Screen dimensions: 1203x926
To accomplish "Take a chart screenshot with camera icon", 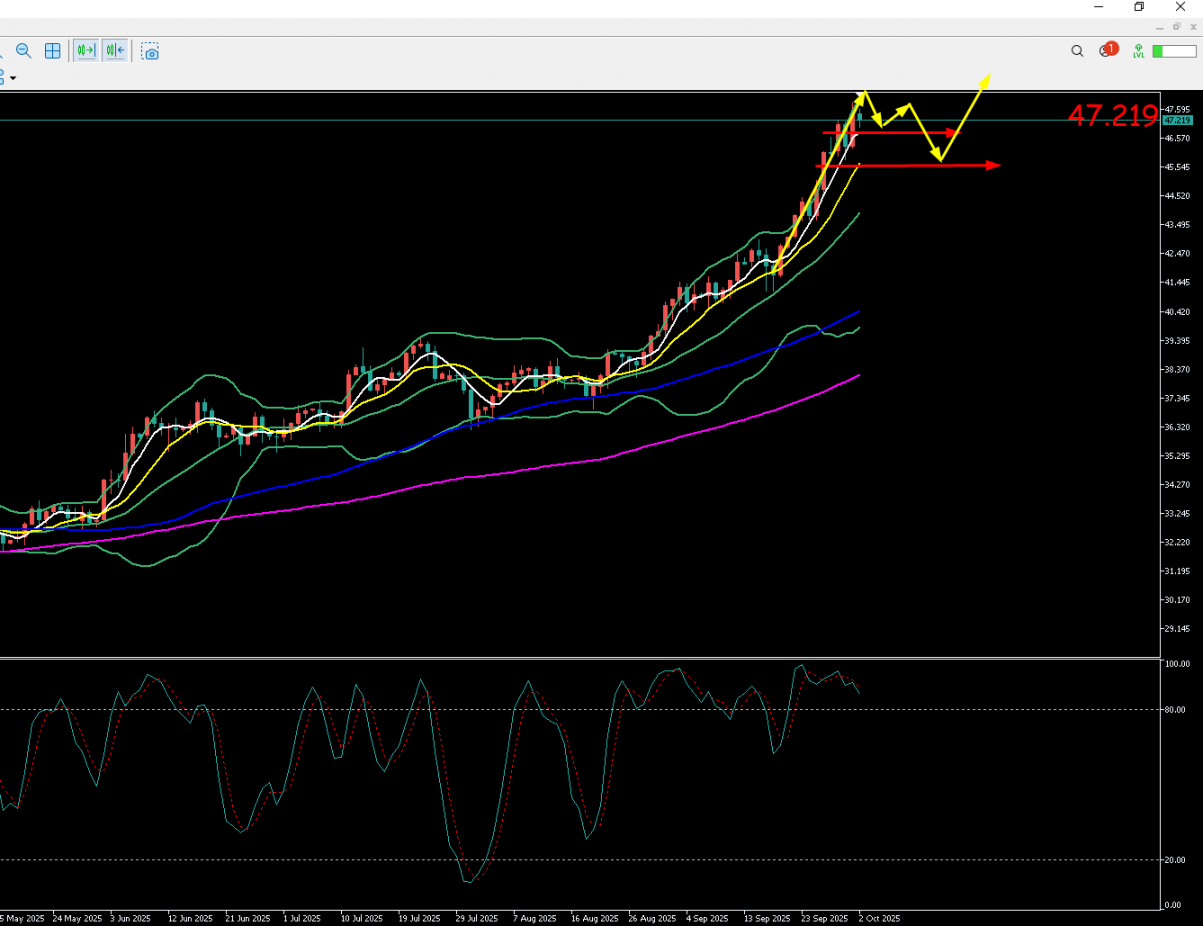I will pyautogui.click(x=150, y=51).
